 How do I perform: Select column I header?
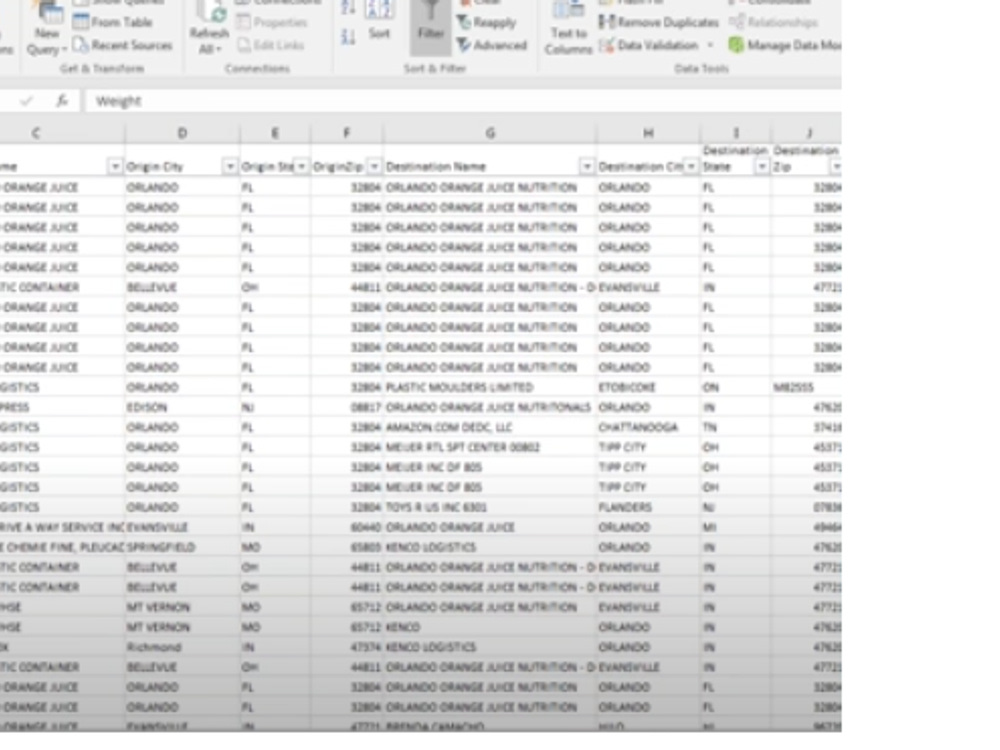[736, 133]
